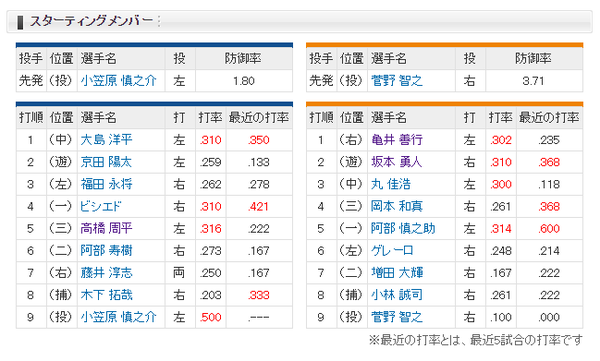
Task: Select 丸 佳浩's batting average .300
Action: [x=501, y=185]
